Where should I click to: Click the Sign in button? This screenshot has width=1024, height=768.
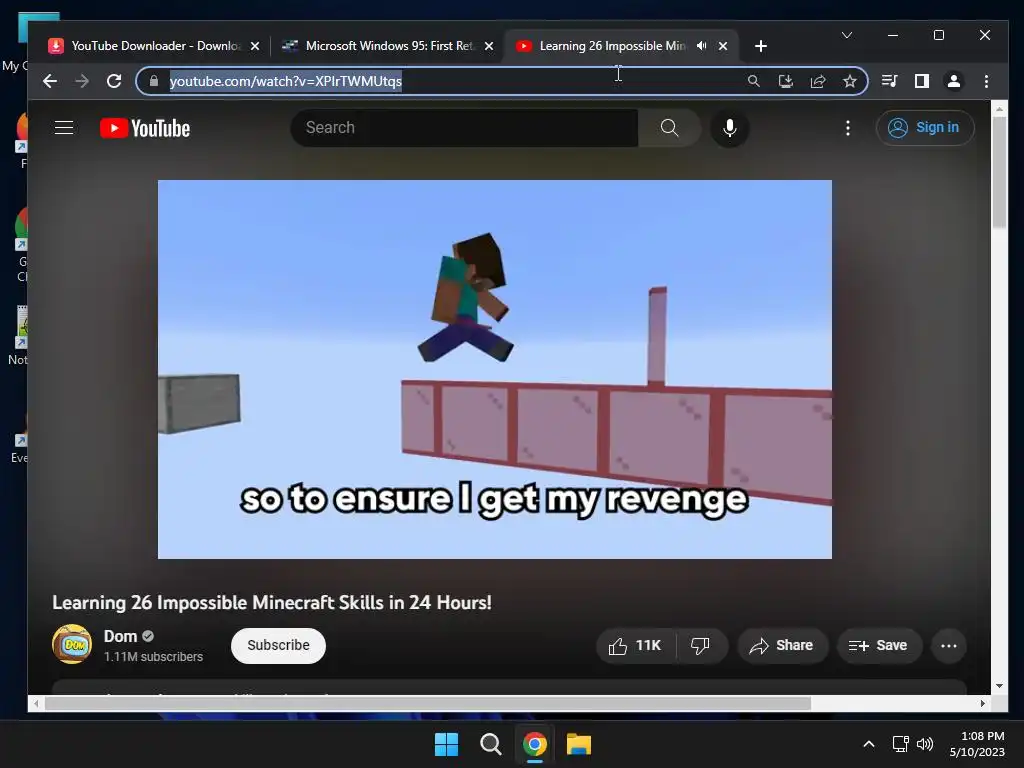[925, 128]
